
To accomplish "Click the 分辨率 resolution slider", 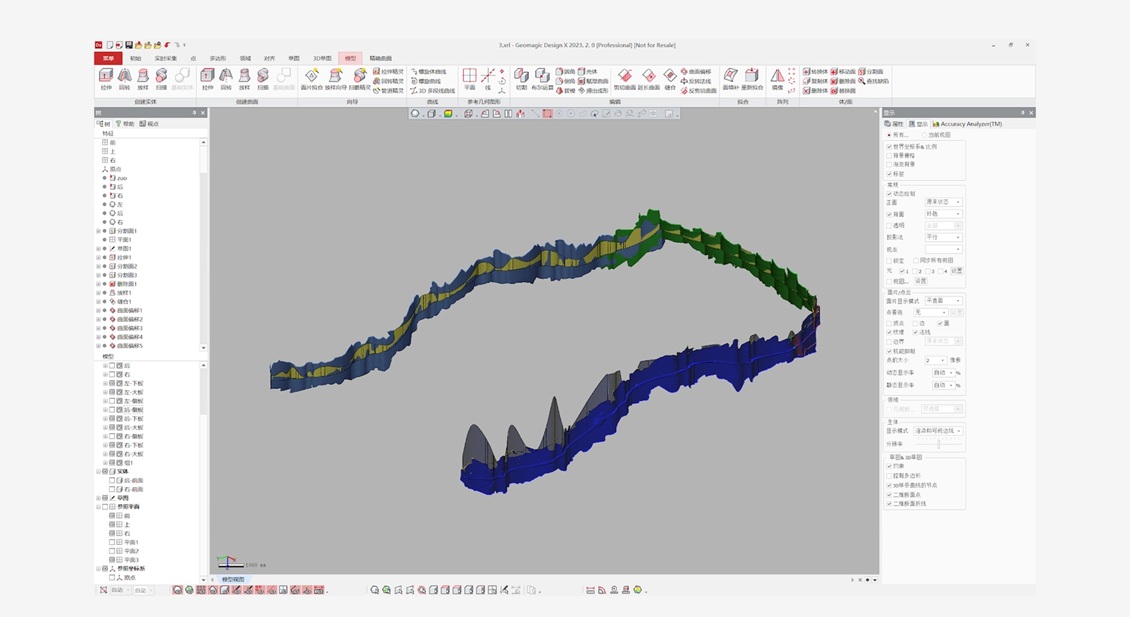I will pos(938,444).
